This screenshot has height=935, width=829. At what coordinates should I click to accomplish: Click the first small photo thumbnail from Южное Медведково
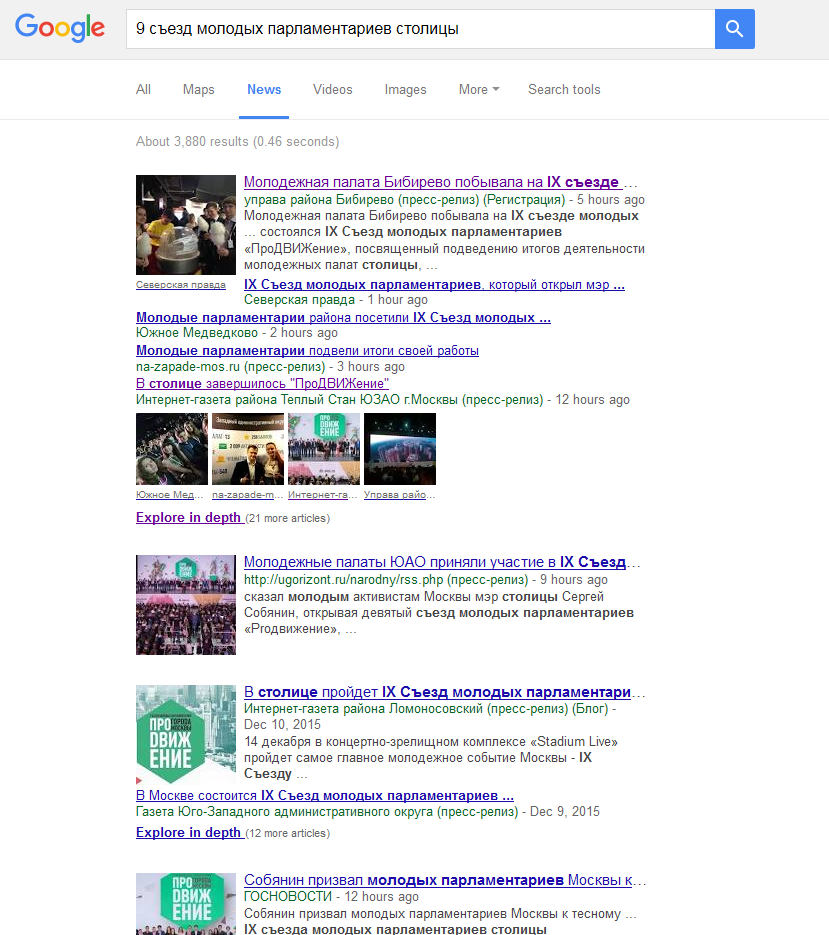pyautogui.click(x=171, y=448)
